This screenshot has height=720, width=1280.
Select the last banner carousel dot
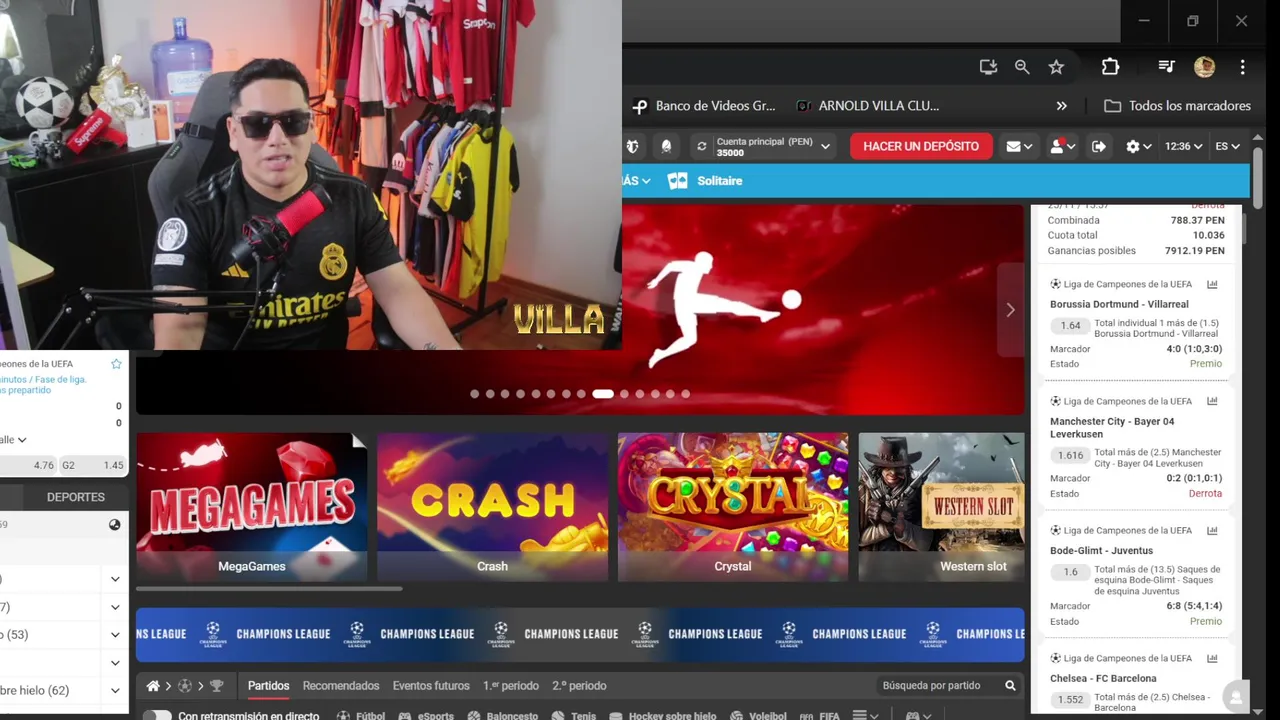point(685,394)
